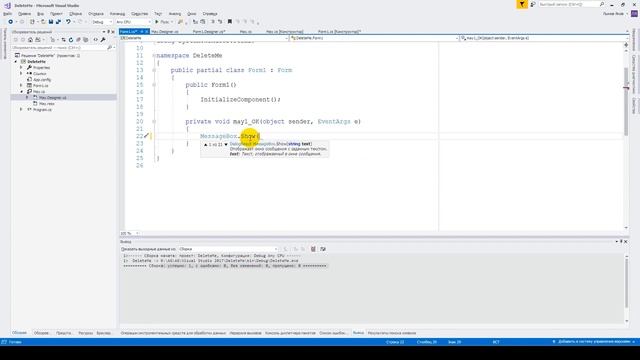Open the Any CPU platform dropdown
The width and height of the screenshot is (640, 360).
(133, 22)
